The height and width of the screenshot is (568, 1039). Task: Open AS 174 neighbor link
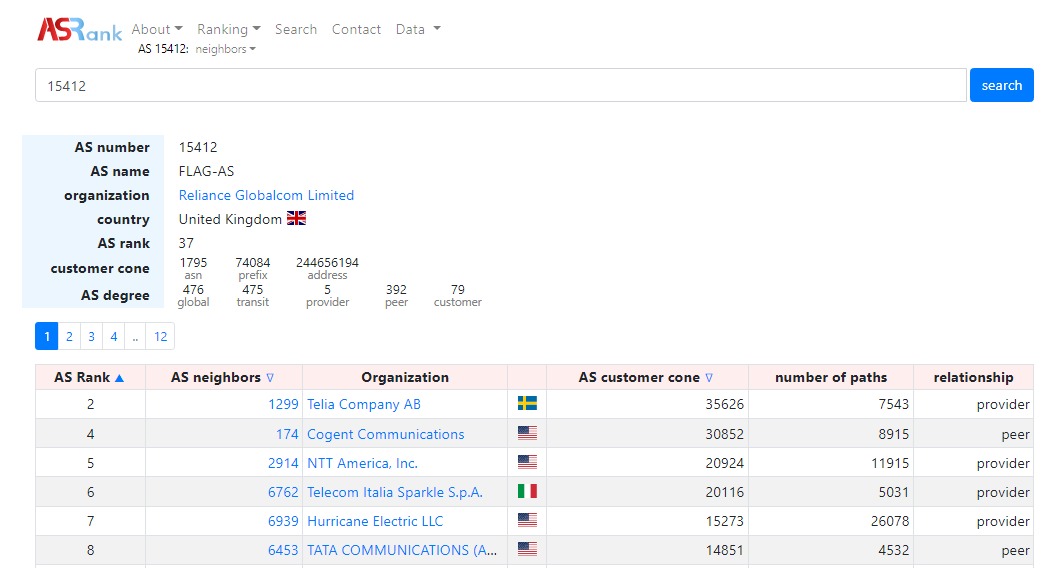coord(287,434)
